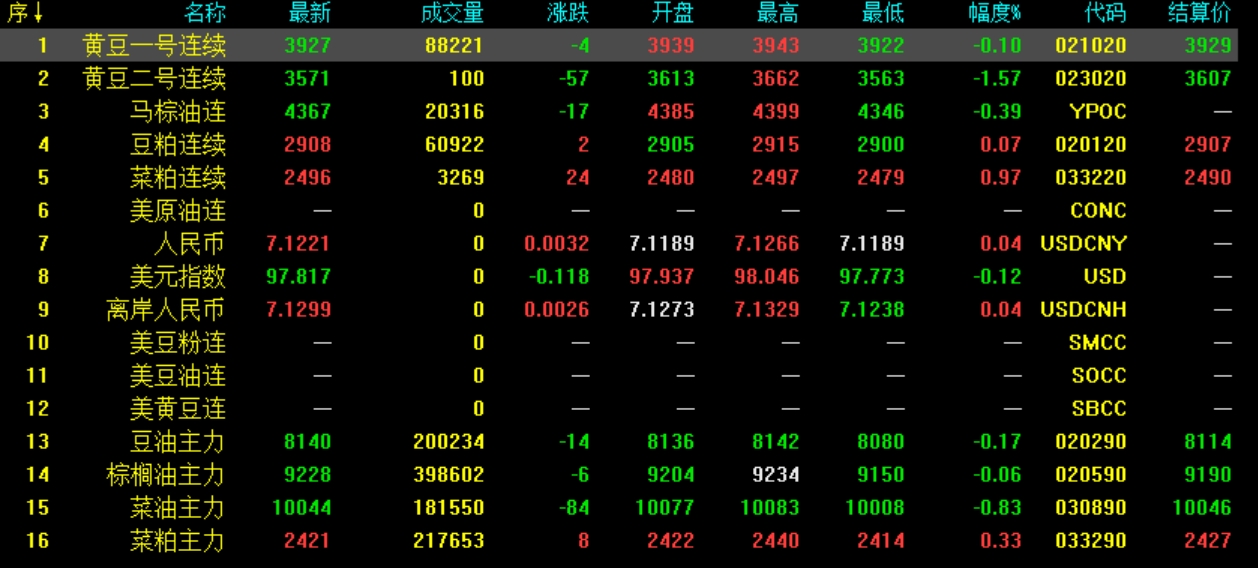Select the 黄豆一号连续 contract row
The image size is (1258, 568).
click(x=155, y=46)
